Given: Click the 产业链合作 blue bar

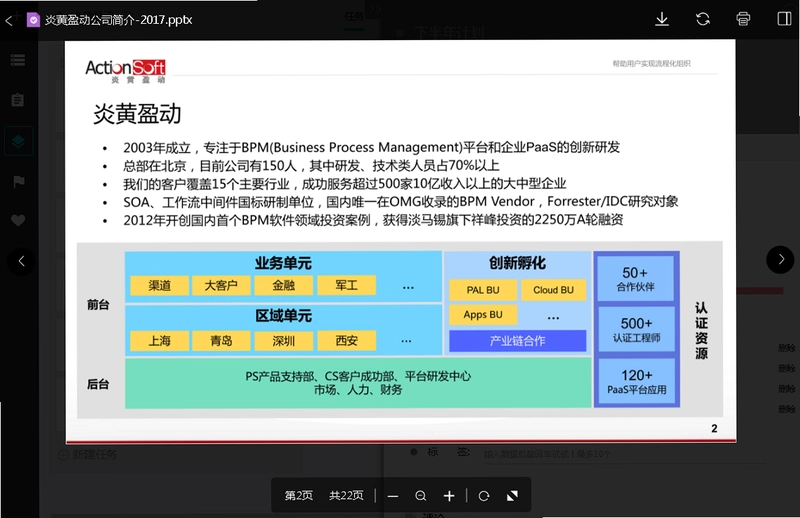Looking at the screenshot, I should click(517, 340).
